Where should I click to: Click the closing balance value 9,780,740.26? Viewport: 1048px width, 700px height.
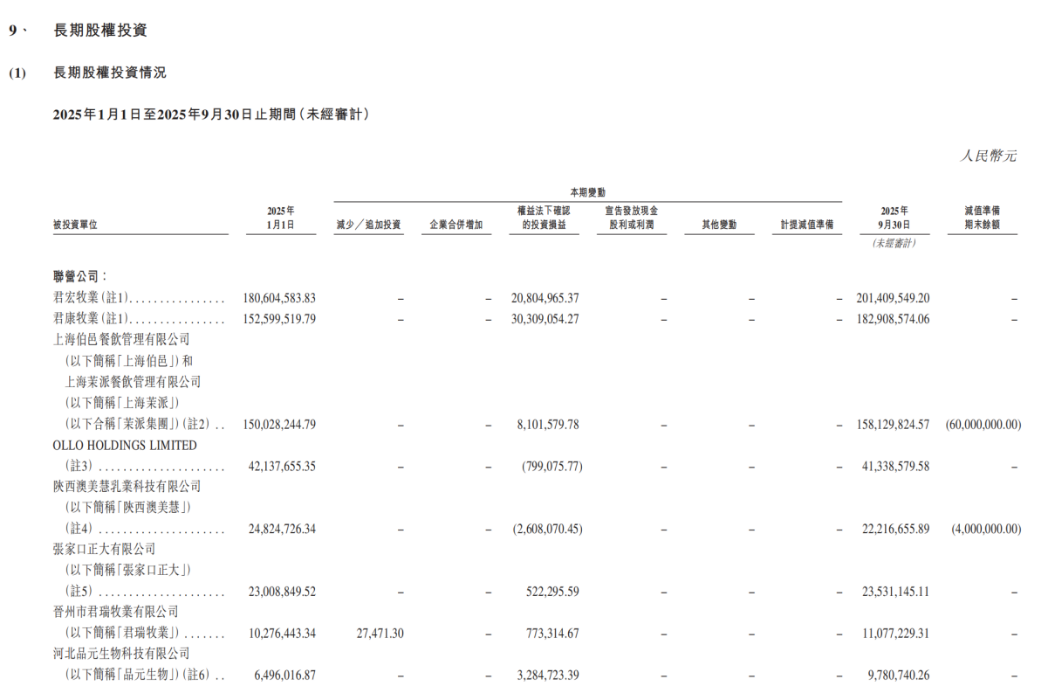point(895,675)
